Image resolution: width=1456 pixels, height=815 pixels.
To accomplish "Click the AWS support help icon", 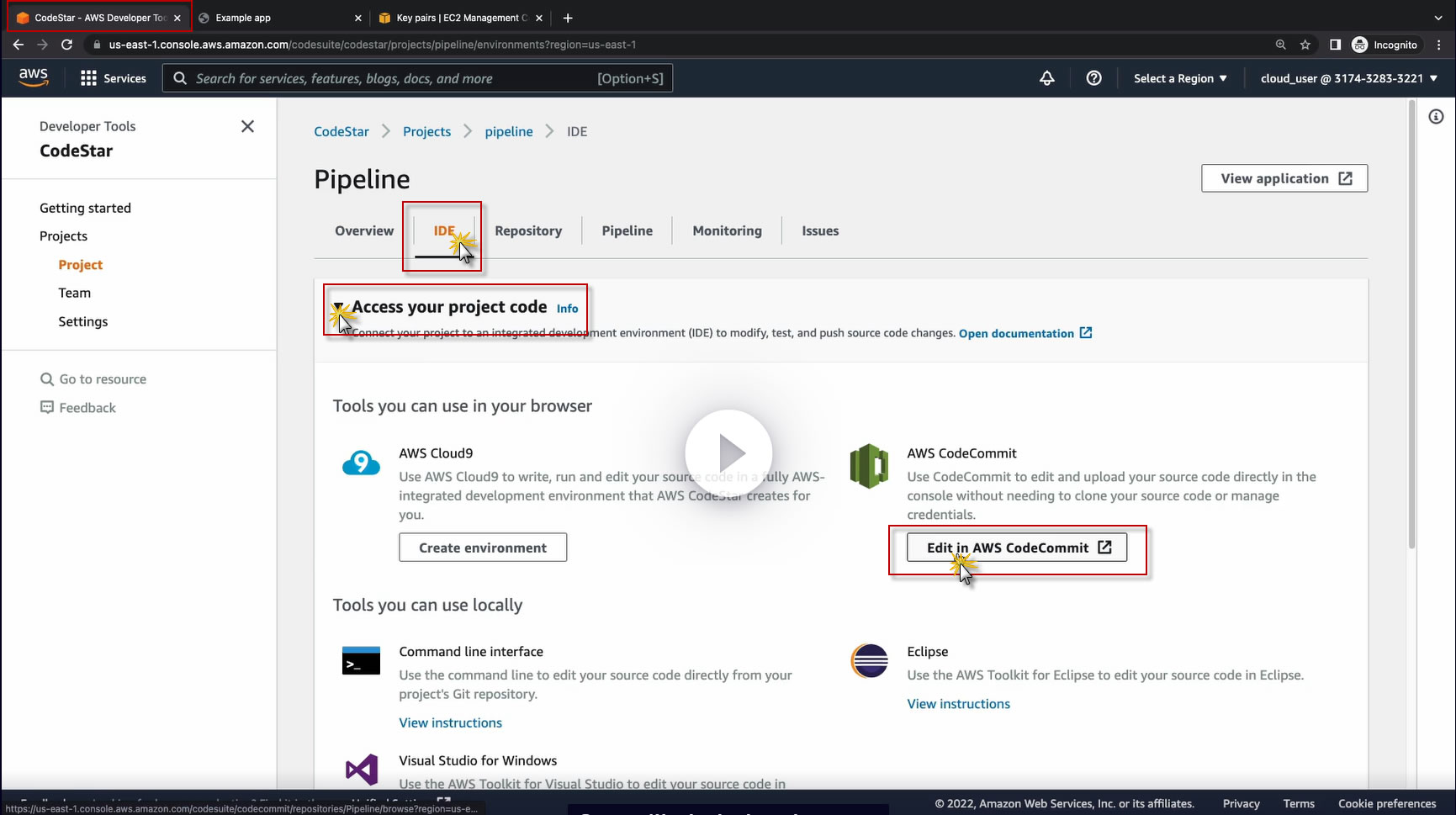I will tap(1093, 78).
